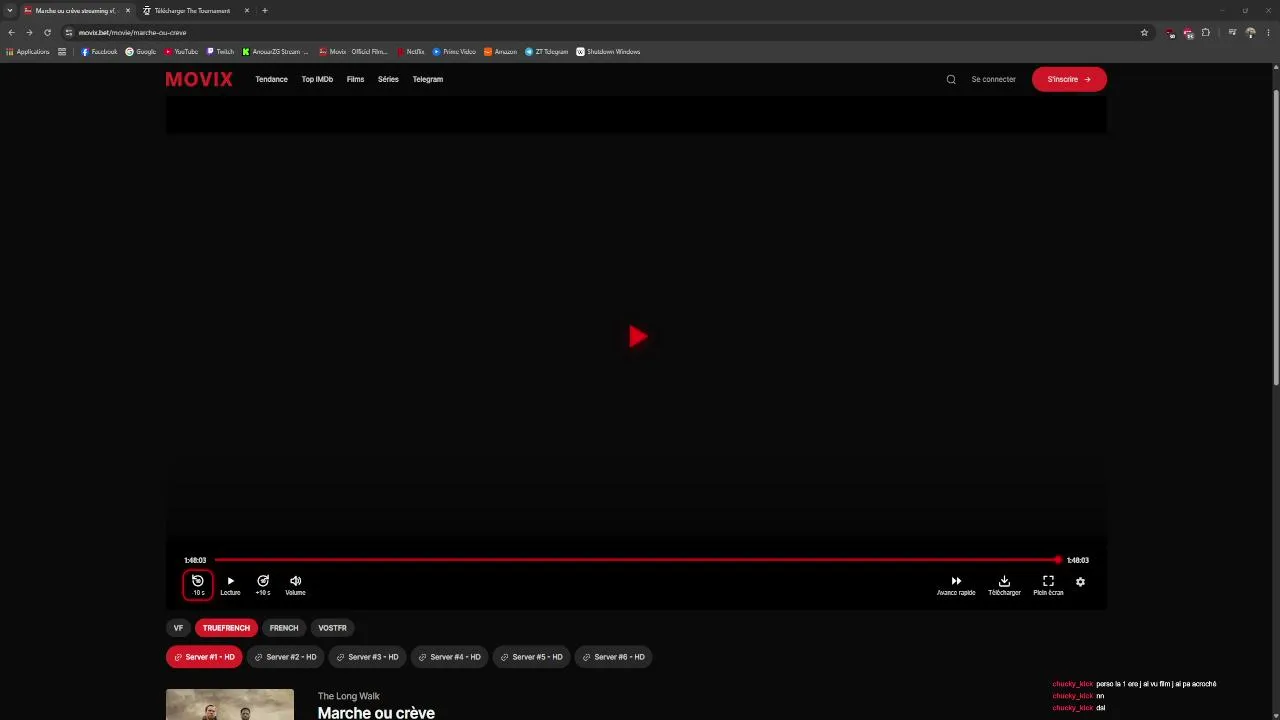
Task: Select the TRUEFRENCH language option
Action: tap(226, 628)
